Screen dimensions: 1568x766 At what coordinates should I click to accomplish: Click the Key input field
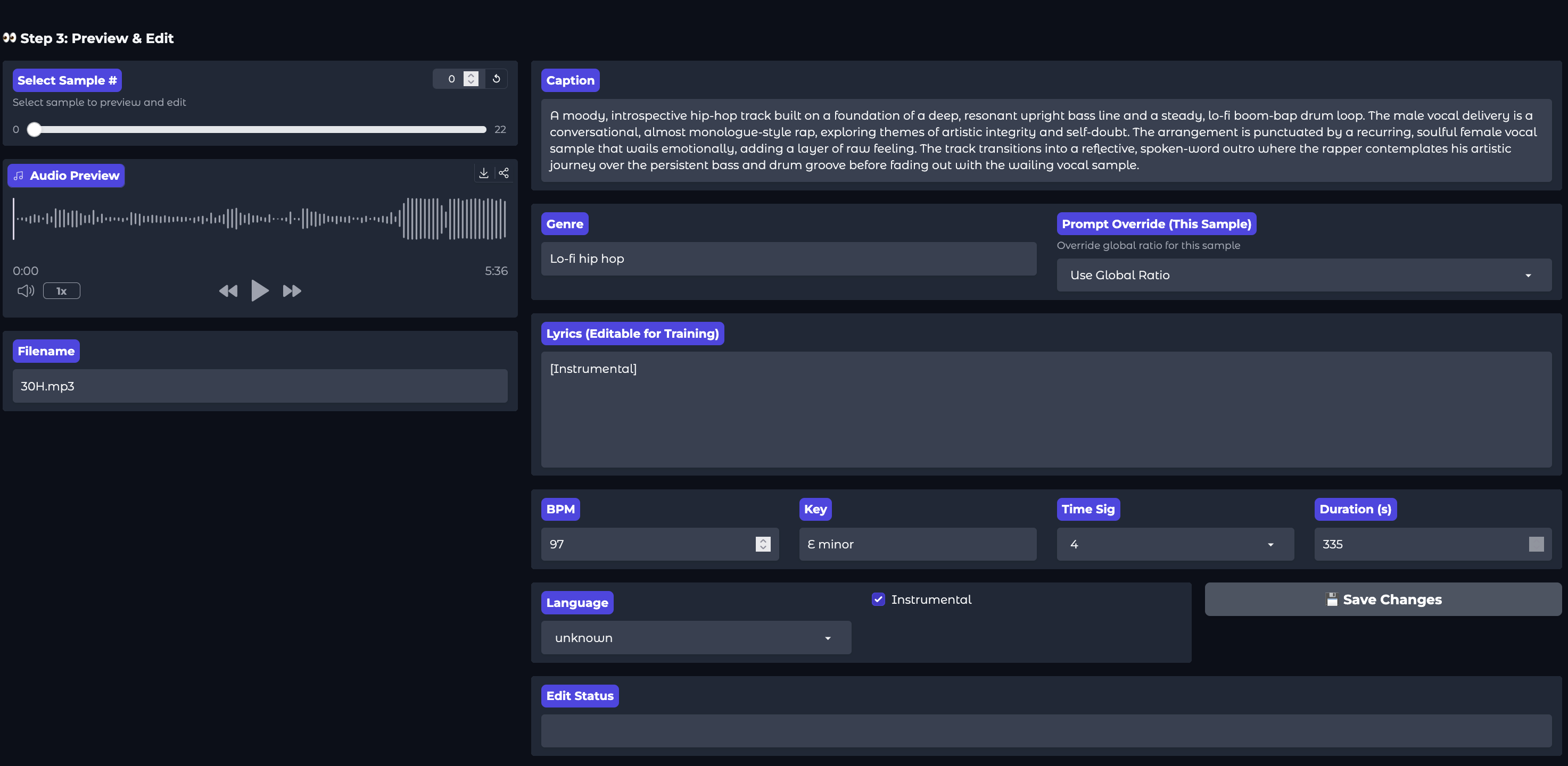[x=917, y=544]
